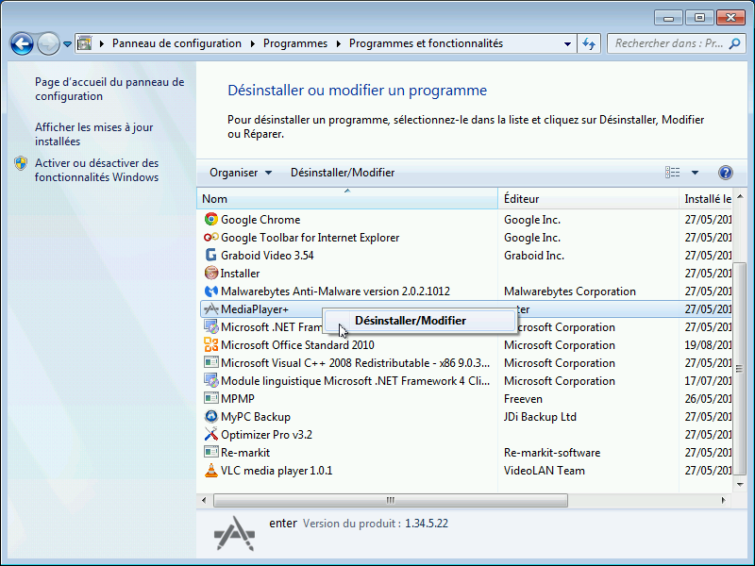The image size is (755, 566).
Task: Click the Freeven publisher cell
Action: 523,398
